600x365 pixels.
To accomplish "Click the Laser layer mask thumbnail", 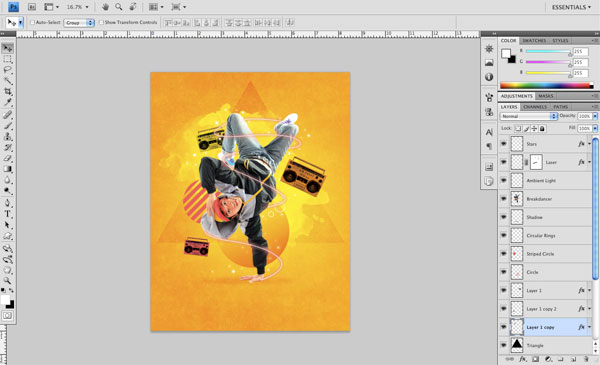I will click(536, 162).
